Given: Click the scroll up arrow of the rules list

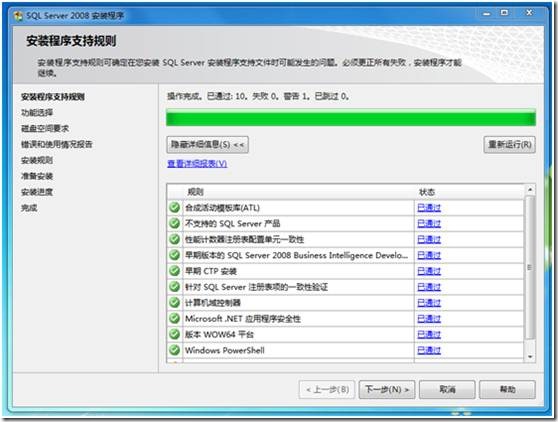Looking at the screenshot, I should (x=530, y=190).
